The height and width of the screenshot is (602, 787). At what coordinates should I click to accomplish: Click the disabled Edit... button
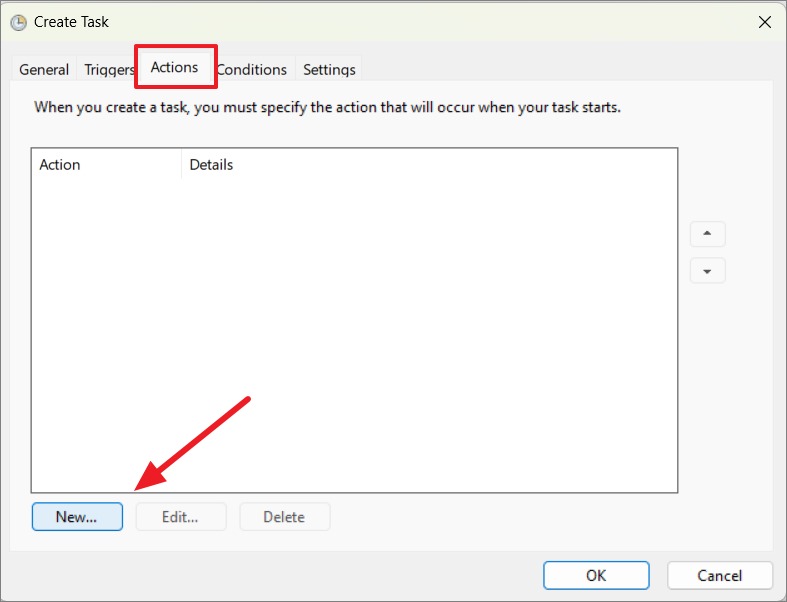181,517
